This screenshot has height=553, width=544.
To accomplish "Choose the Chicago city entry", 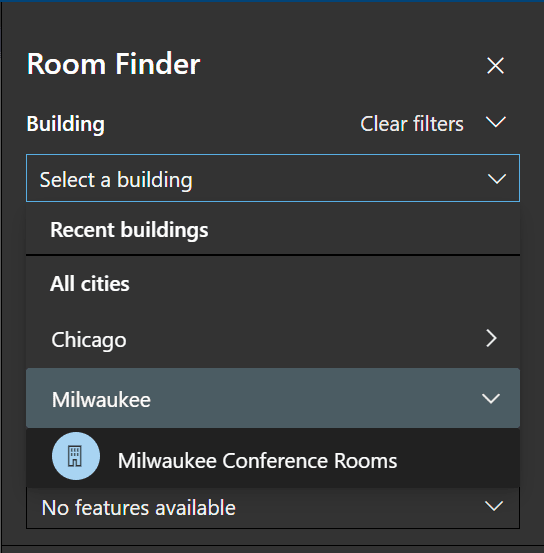I will coord(273,339).
